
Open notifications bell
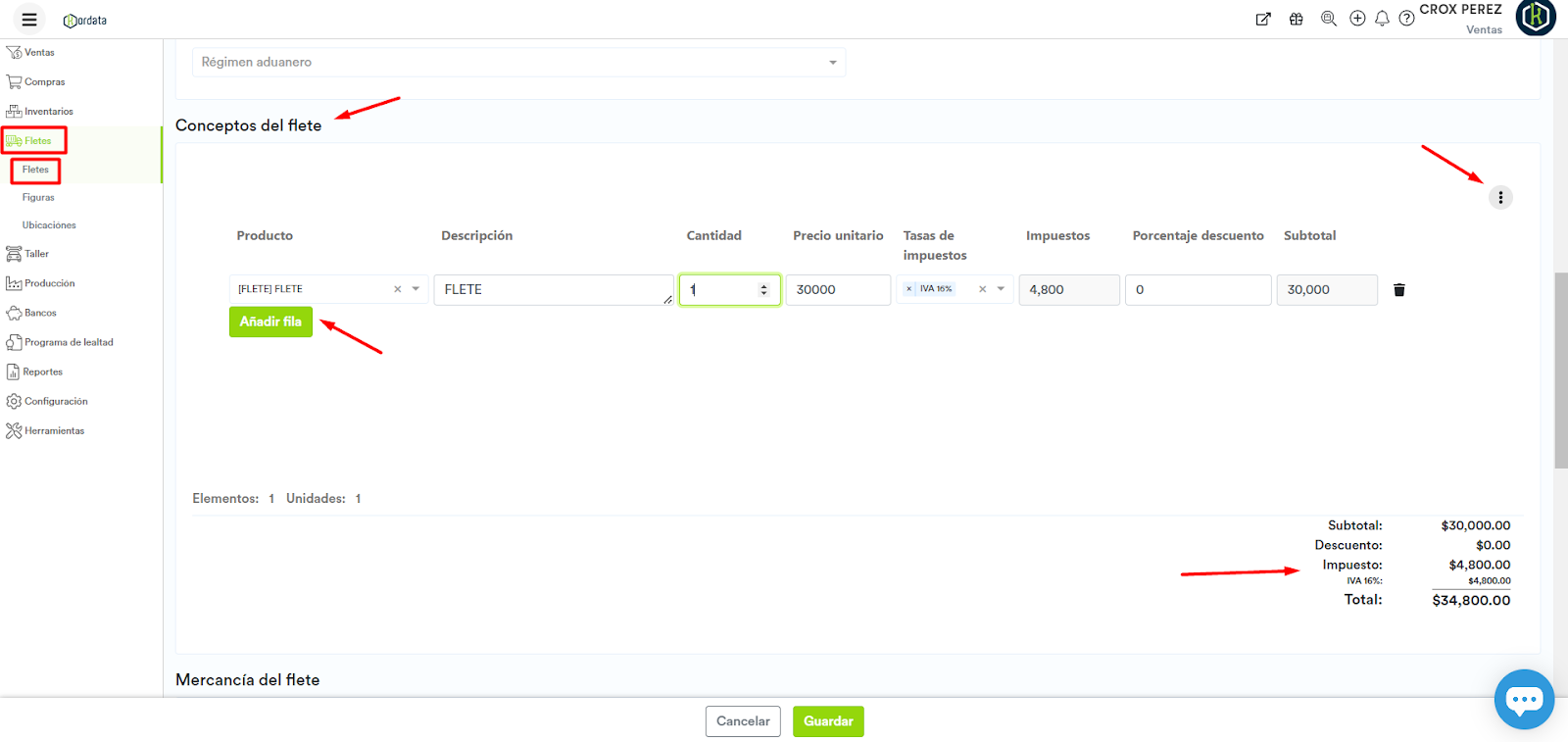coord(1382,19)
